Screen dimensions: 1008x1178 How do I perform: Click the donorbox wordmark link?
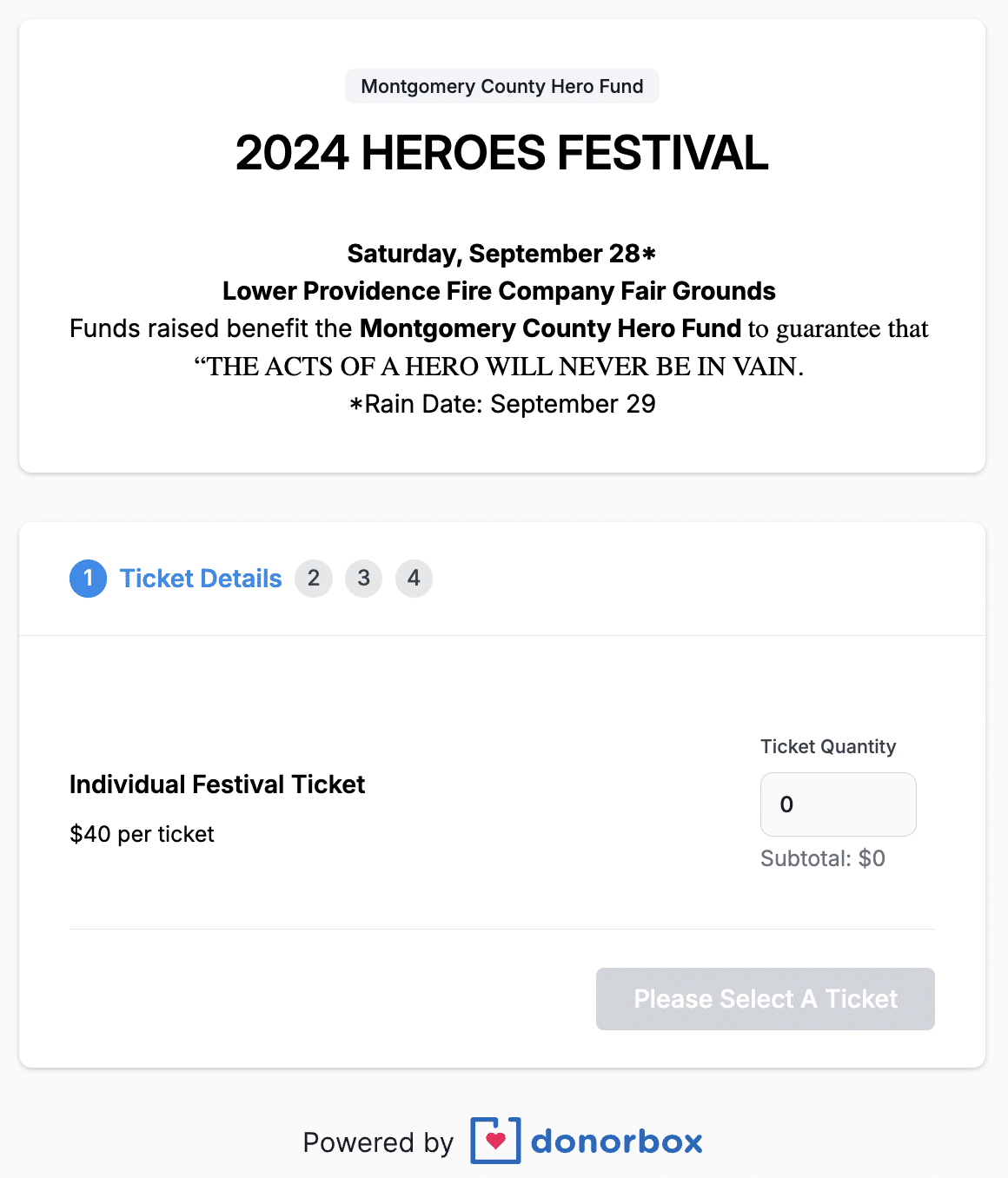(616, 1142)
